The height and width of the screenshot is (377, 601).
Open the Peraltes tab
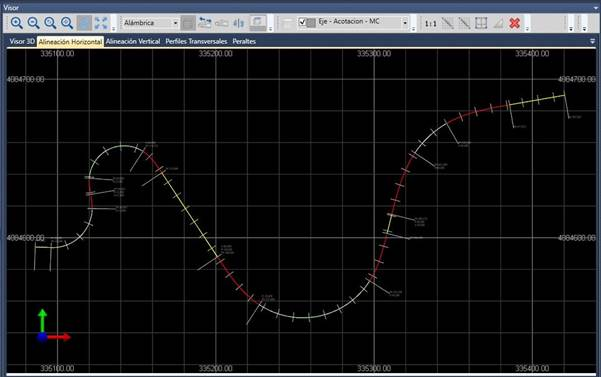244,41
